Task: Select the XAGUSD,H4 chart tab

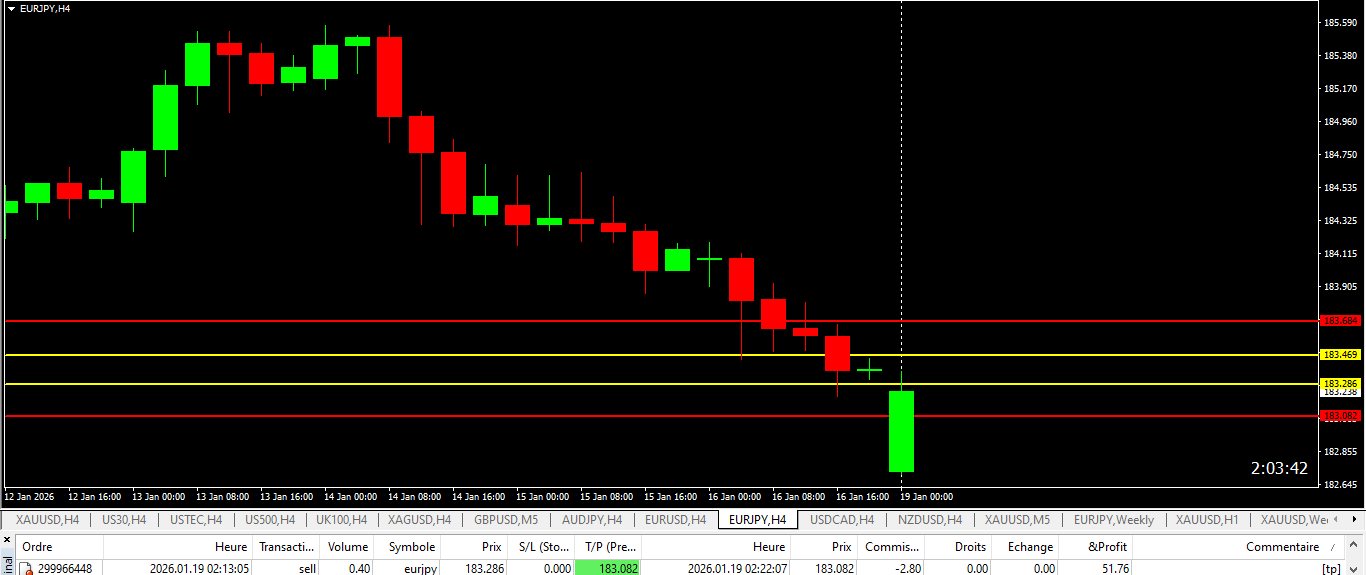Action: pos(419,520)
